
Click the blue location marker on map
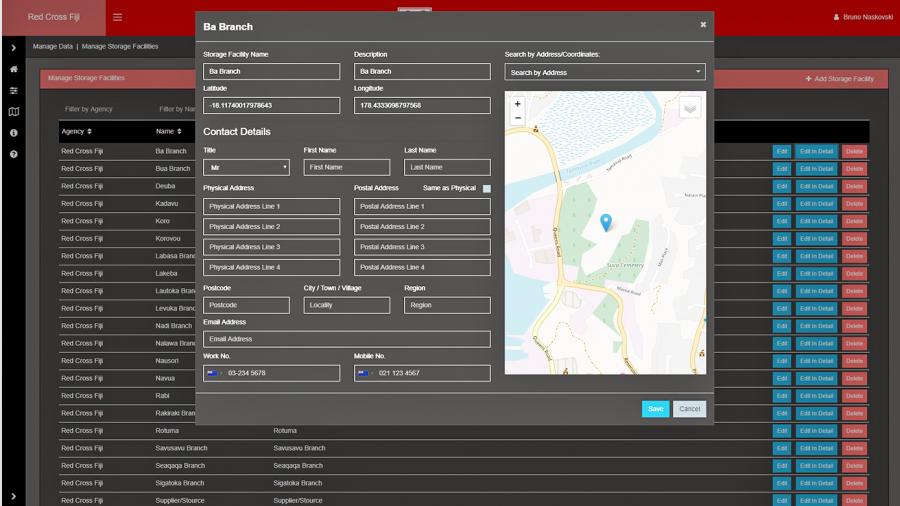(x=605, y=222)
